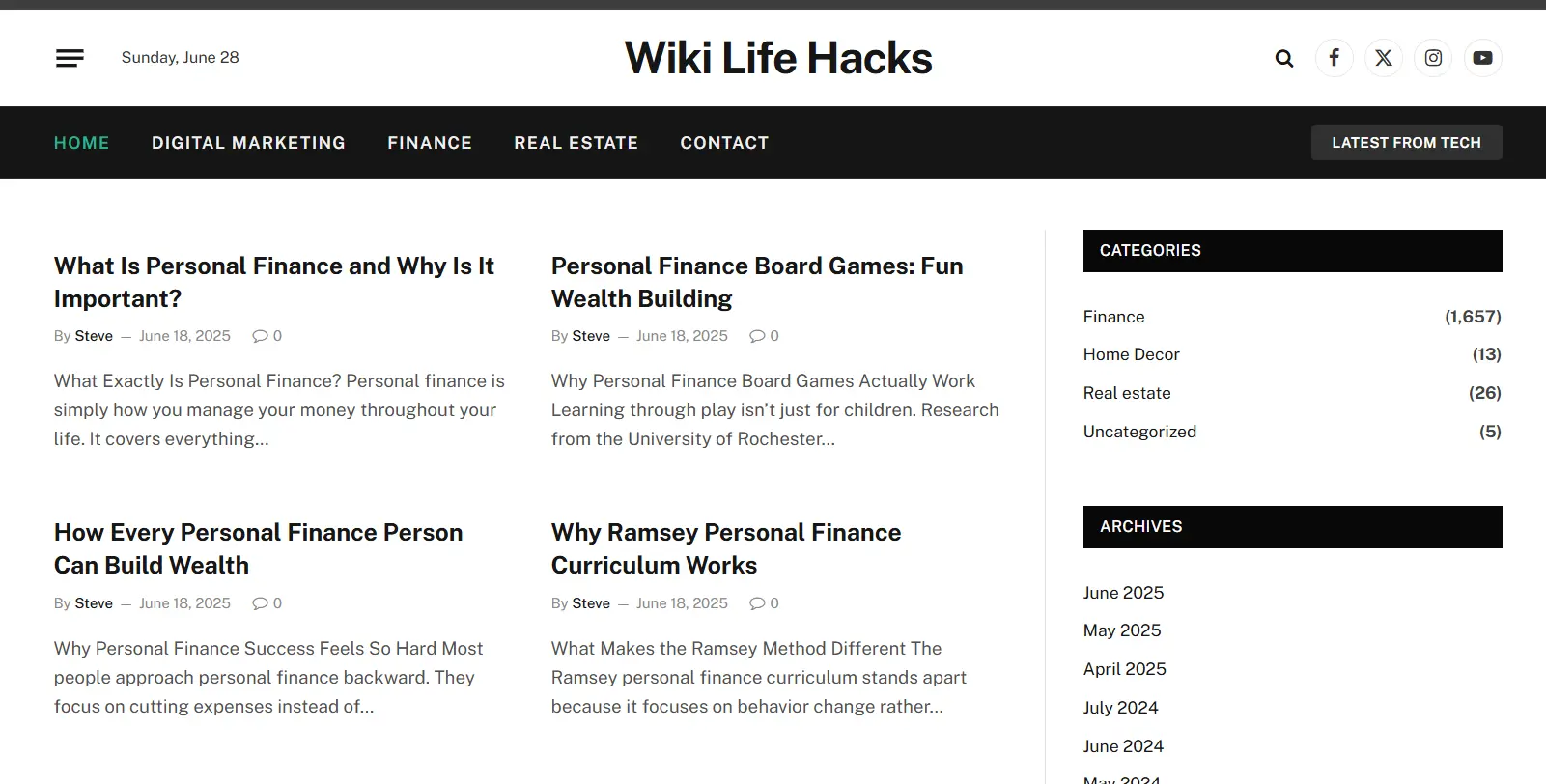Open the June 2025 archive link
1546x784 pixels.
(x=1123, y=593)
